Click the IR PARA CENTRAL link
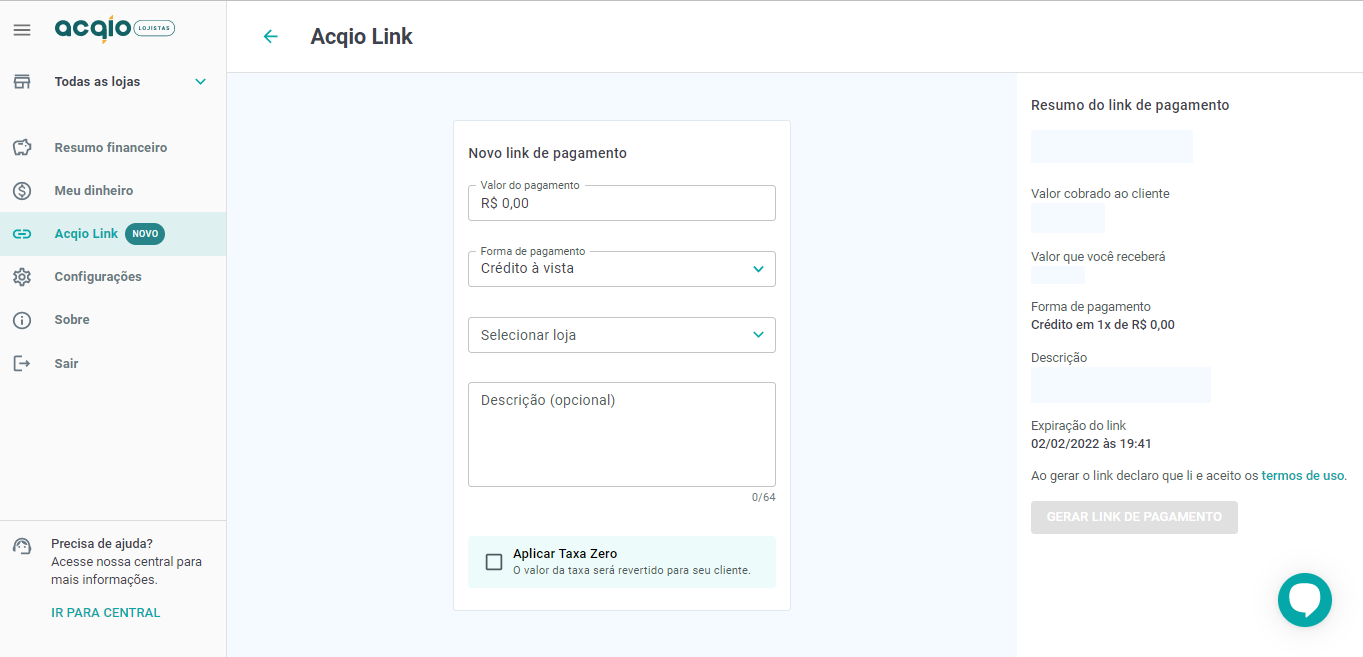The height and width of the screenshot is (657, 1363). point(106,613)
